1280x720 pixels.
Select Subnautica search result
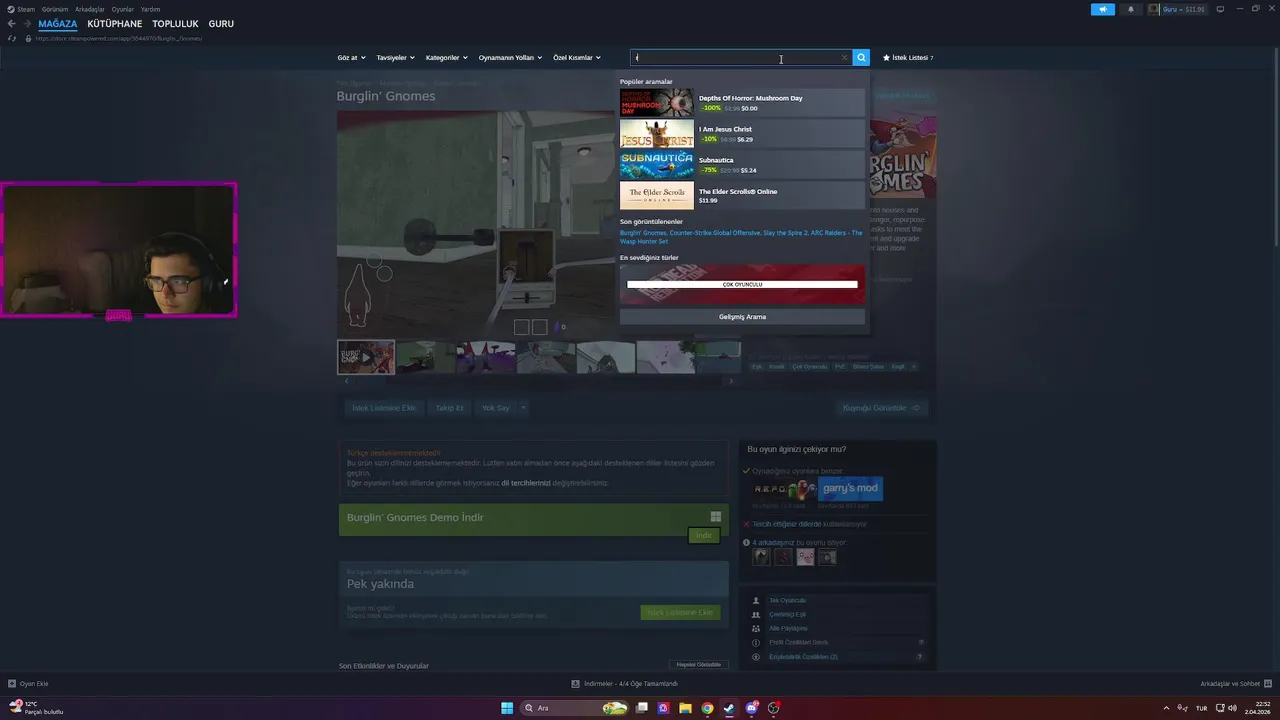742,164
